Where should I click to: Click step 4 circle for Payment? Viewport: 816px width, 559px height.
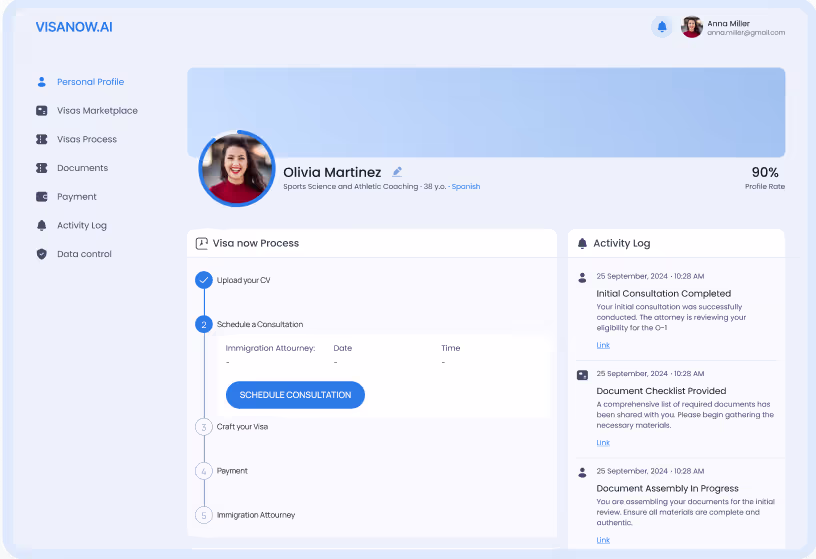pos(204,471)
